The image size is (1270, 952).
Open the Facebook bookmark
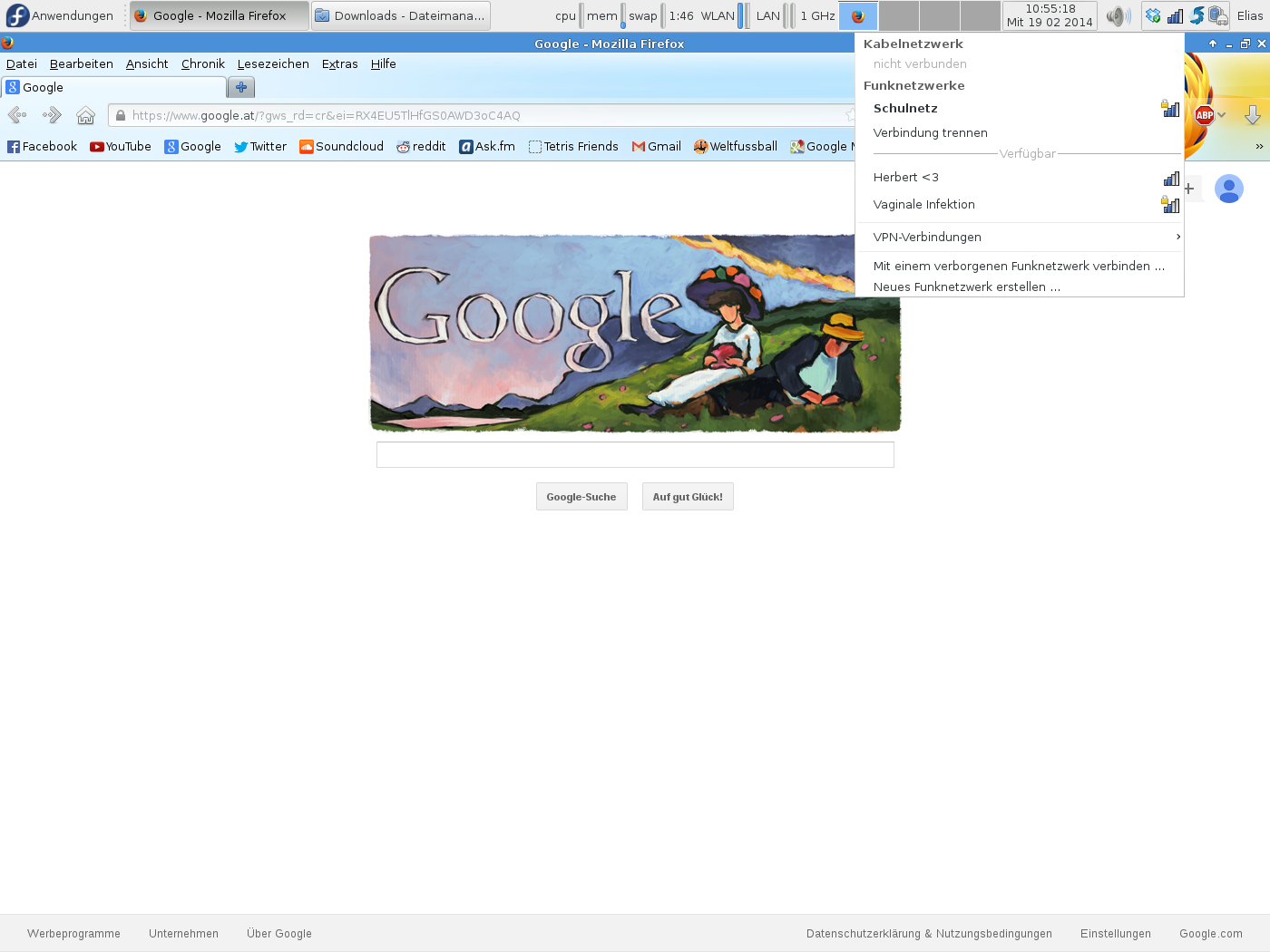pyautogui.click(x=42, y=147)
